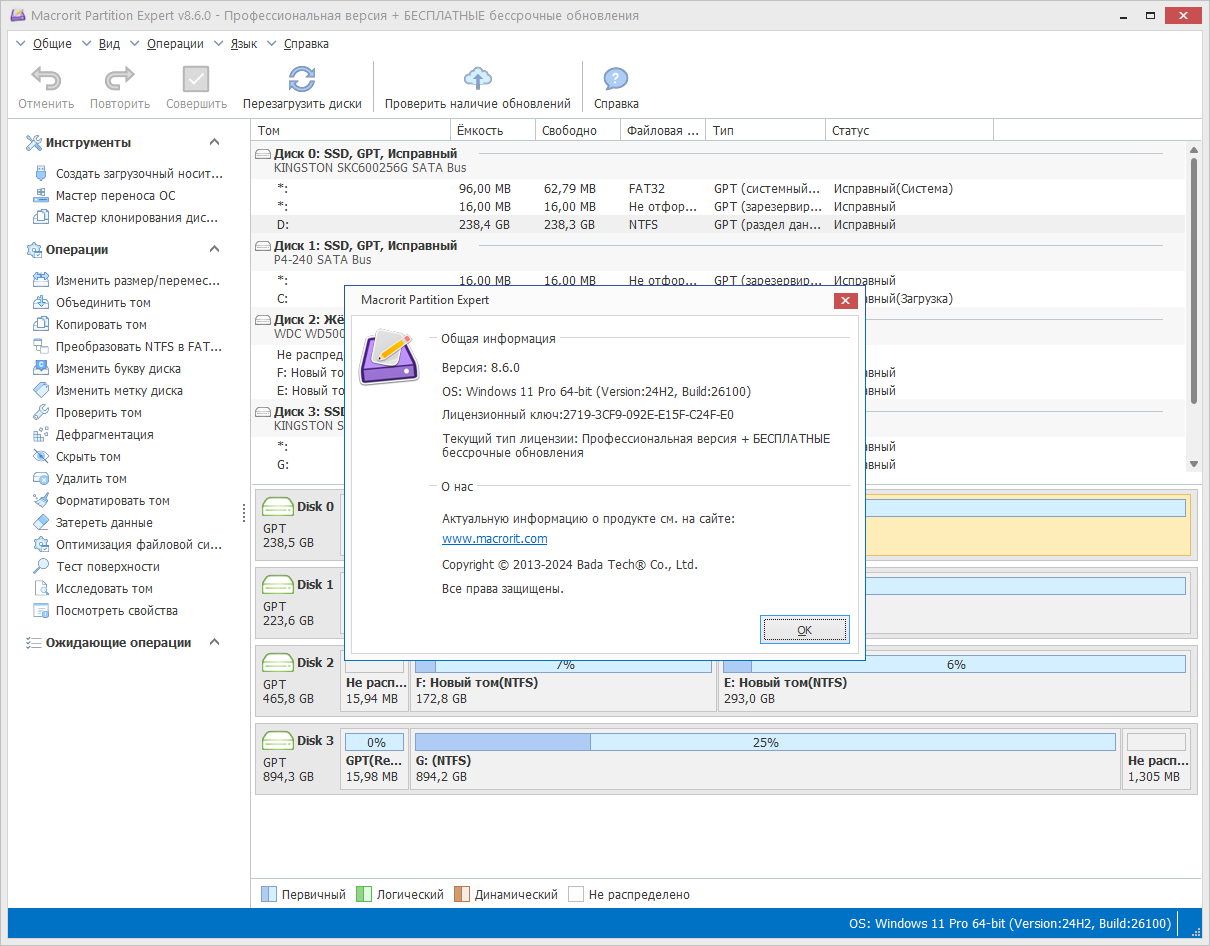Click the Совершить commit toolbar icon
The image size is (1210, 946).
coord(196,80)
